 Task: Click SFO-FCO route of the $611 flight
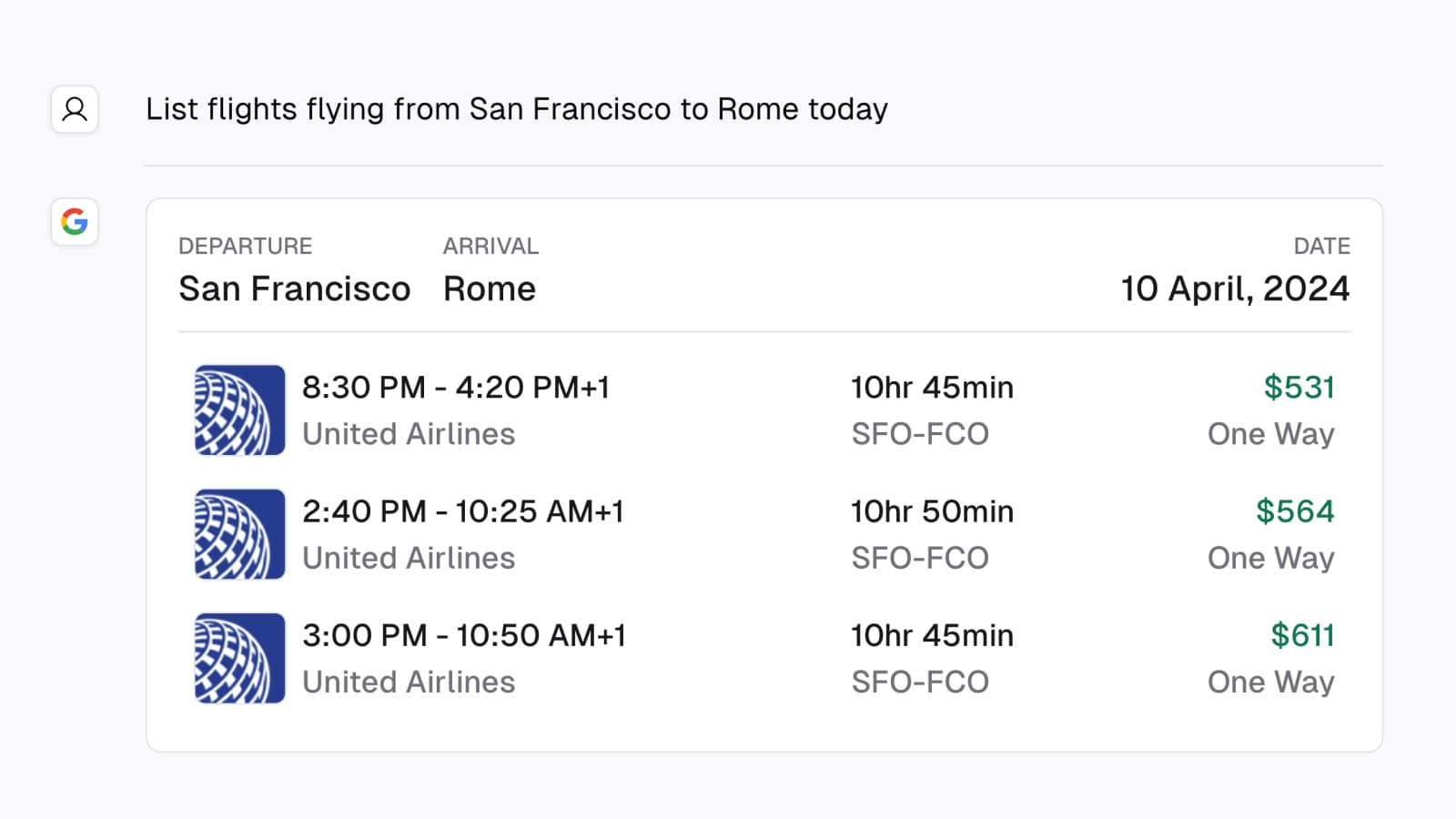coord(920,682)
